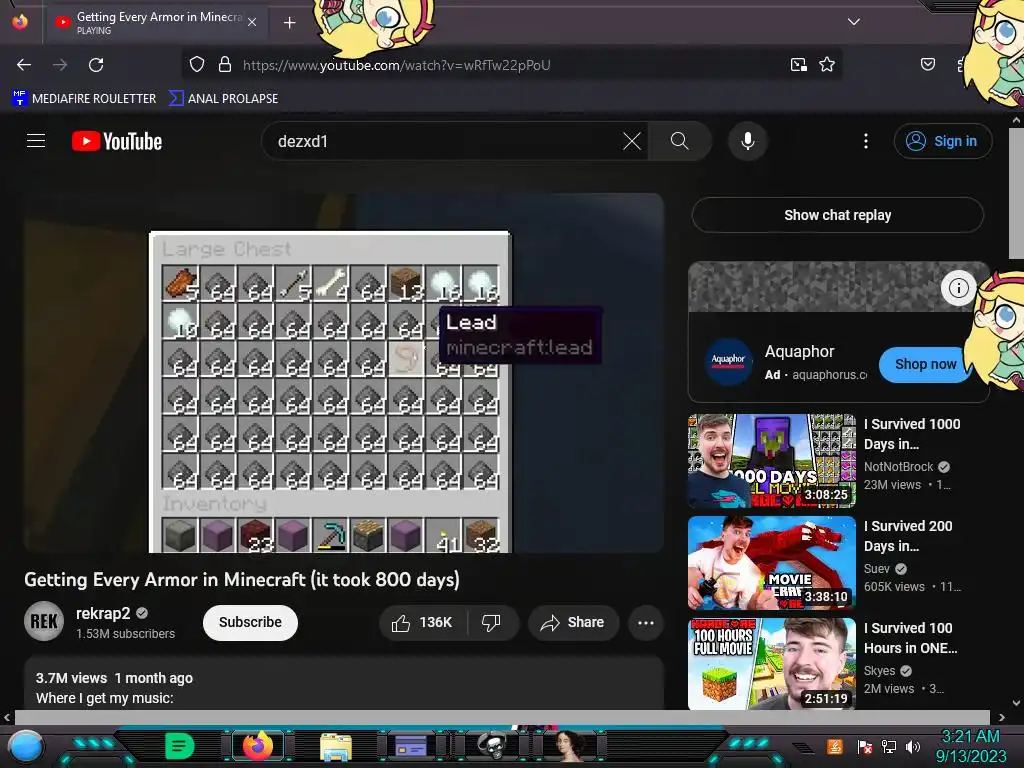Open more actions ellipsis under video
The width and height of the screenshot is (1024, 768).
tap(646, 622)
